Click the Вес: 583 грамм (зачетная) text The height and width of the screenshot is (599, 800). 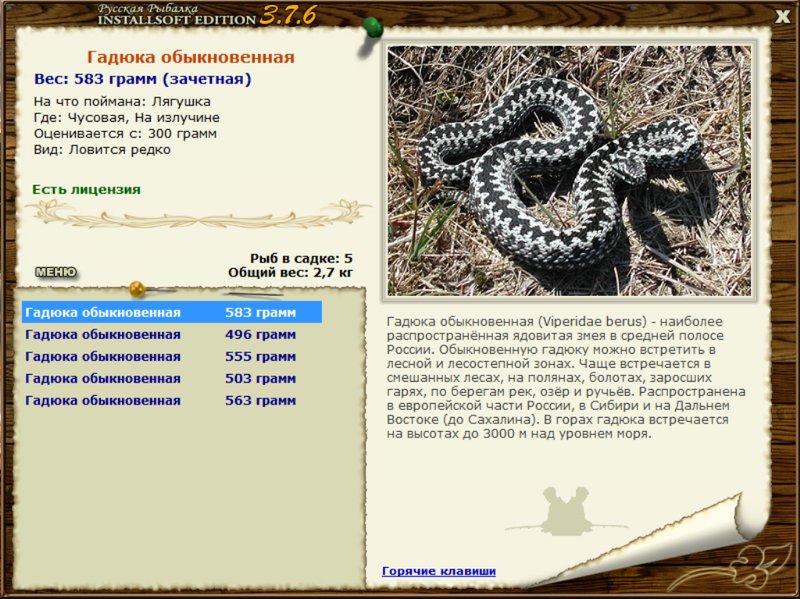coord(143,79)
